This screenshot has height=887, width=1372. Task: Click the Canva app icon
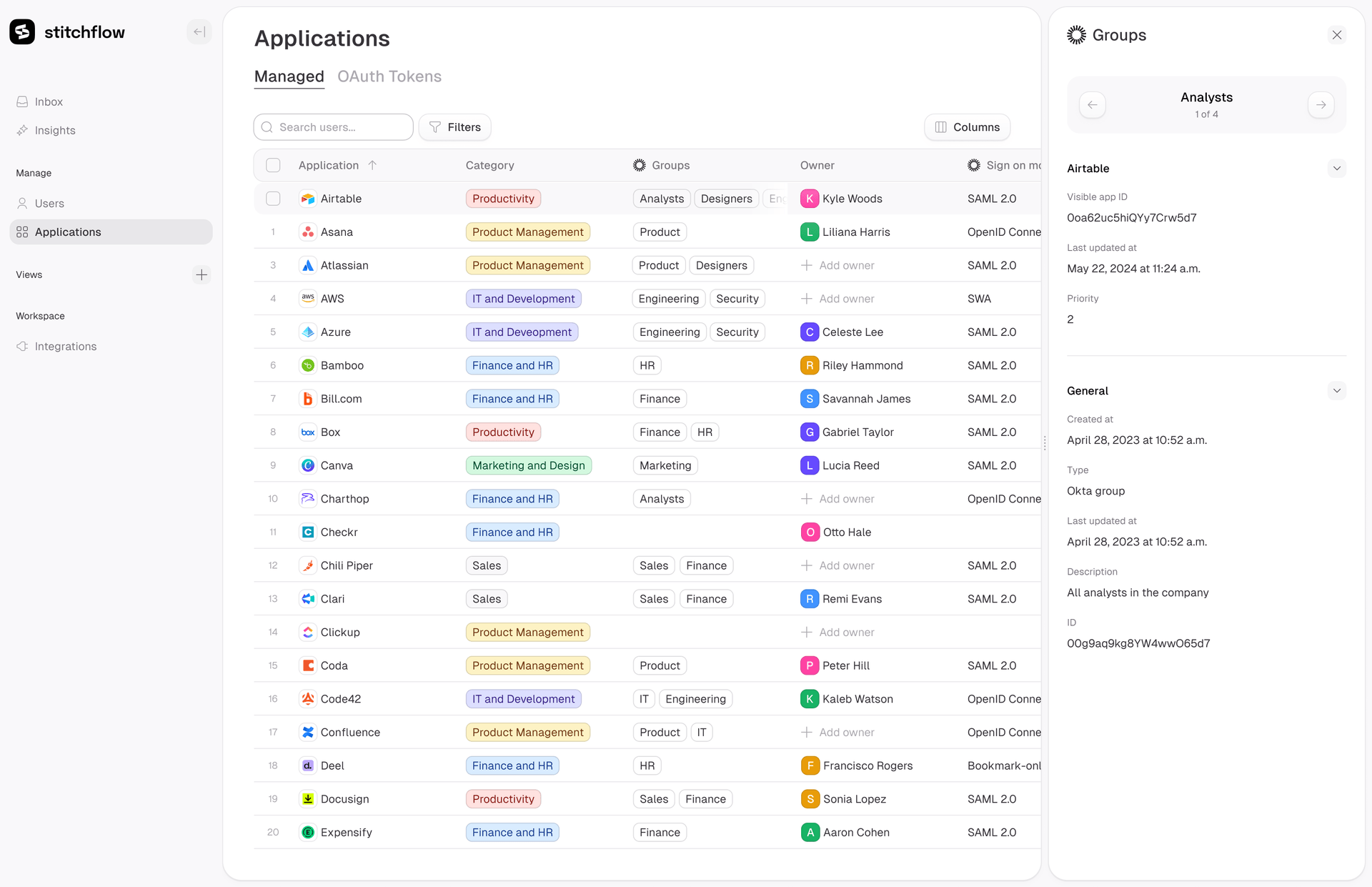coord(308,465)
